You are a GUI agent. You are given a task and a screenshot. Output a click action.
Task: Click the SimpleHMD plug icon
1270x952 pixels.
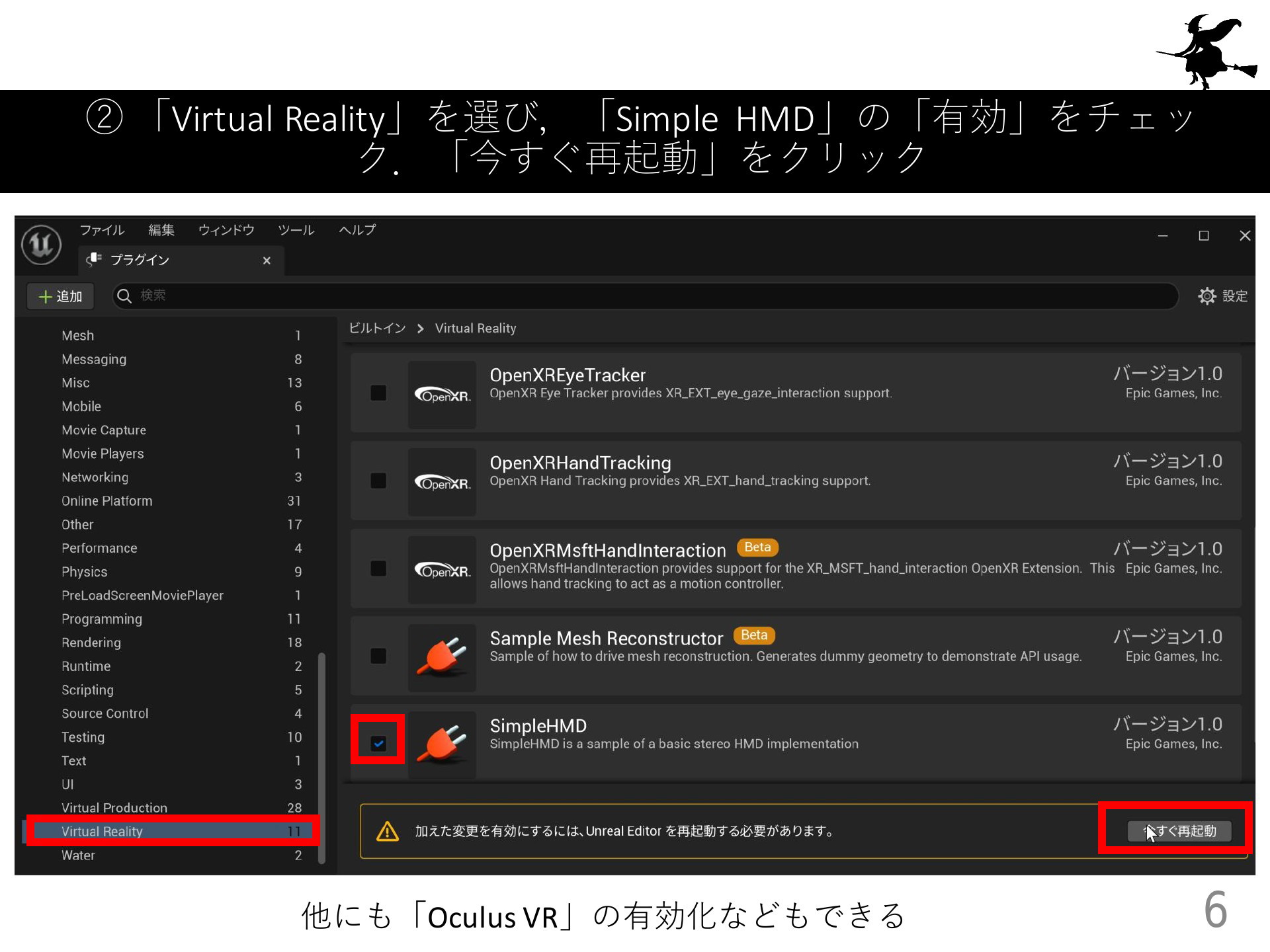coord(442,745)
